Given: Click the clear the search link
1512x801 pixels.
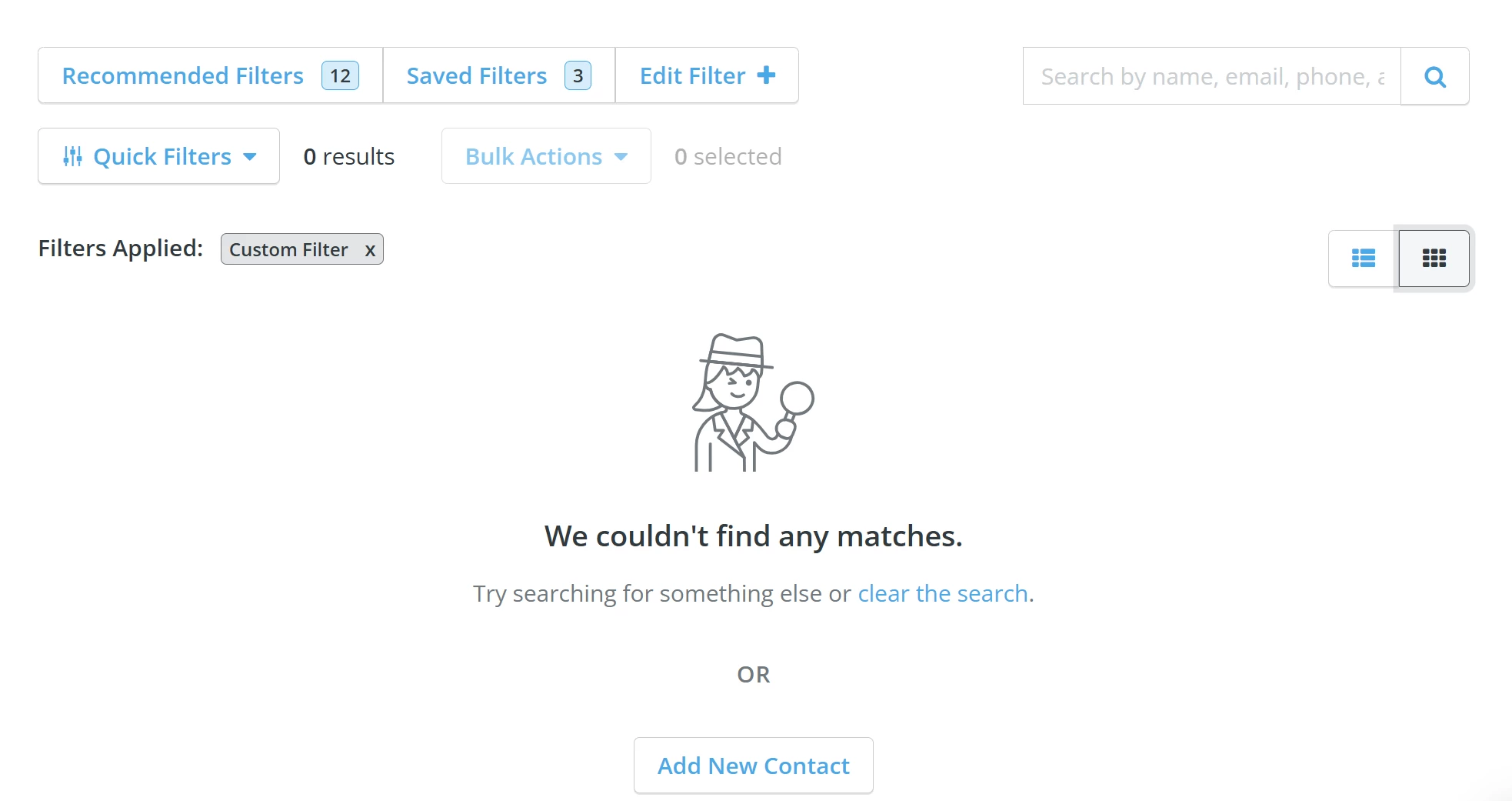Looking at the screenshot, I should point(943,593).
